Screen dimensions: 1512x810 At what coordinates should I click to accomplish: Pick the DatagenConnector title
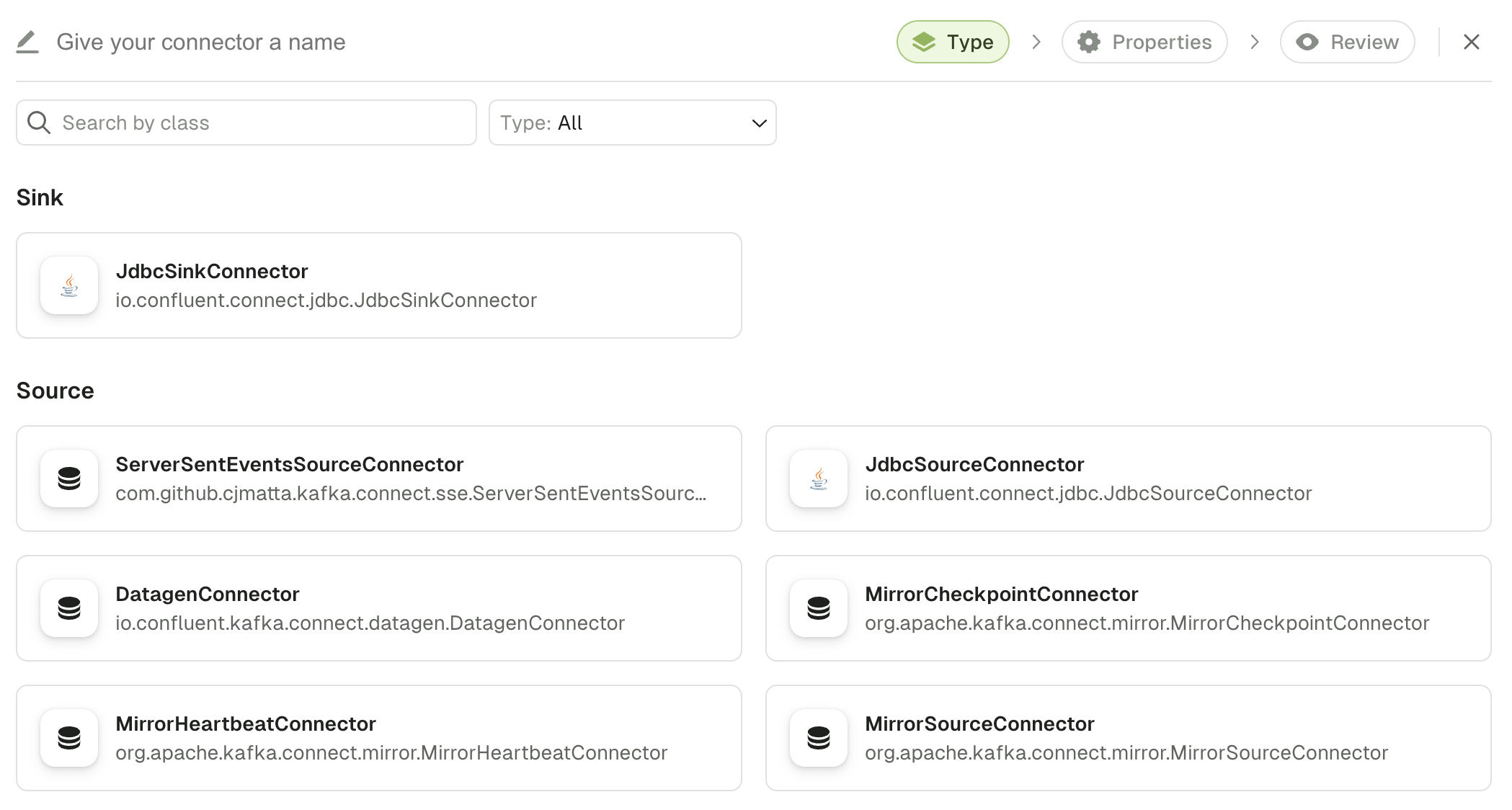click(x=208, y=594)
